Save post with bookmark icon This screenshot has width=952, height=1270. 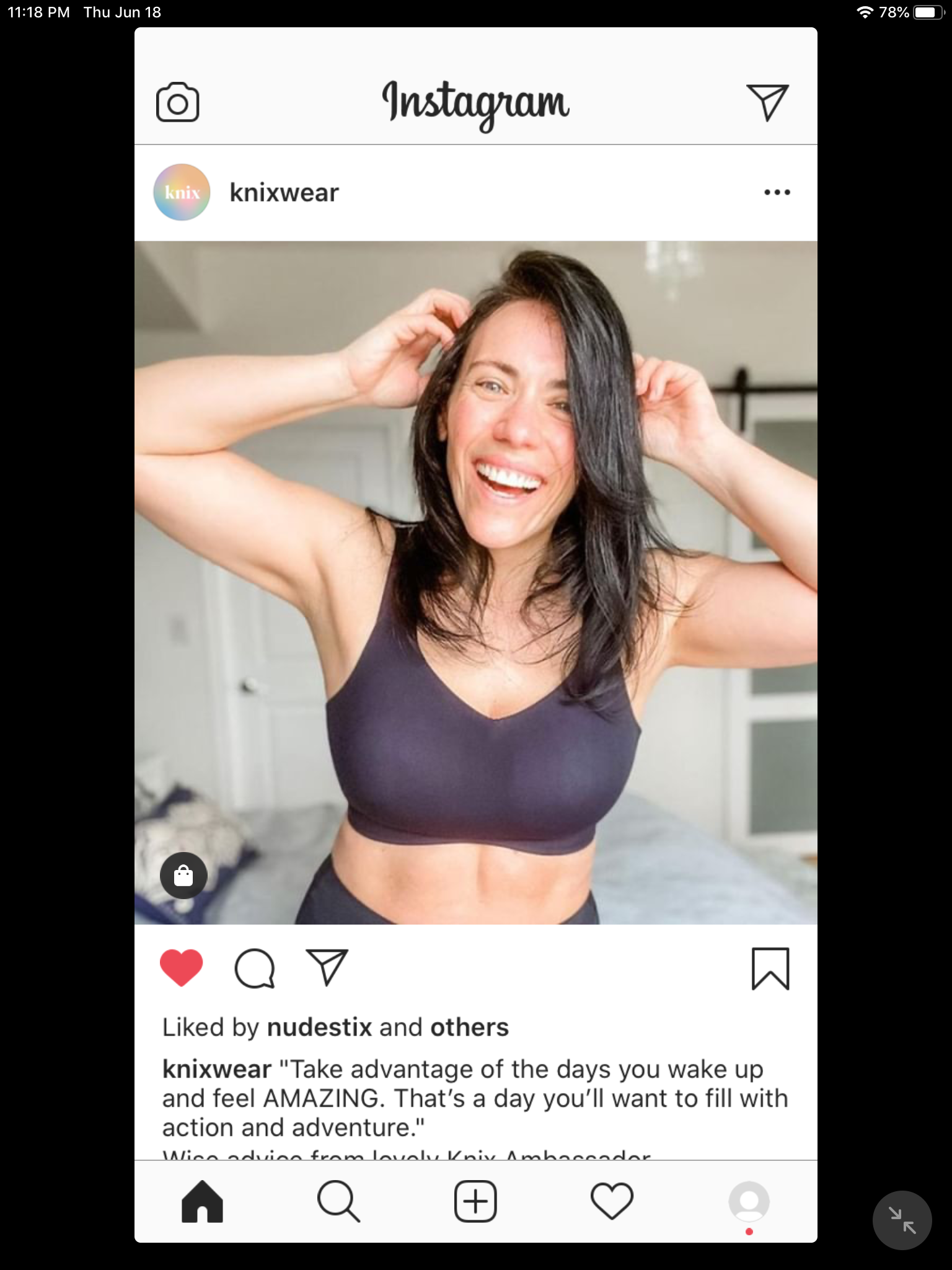click(770, 969)
